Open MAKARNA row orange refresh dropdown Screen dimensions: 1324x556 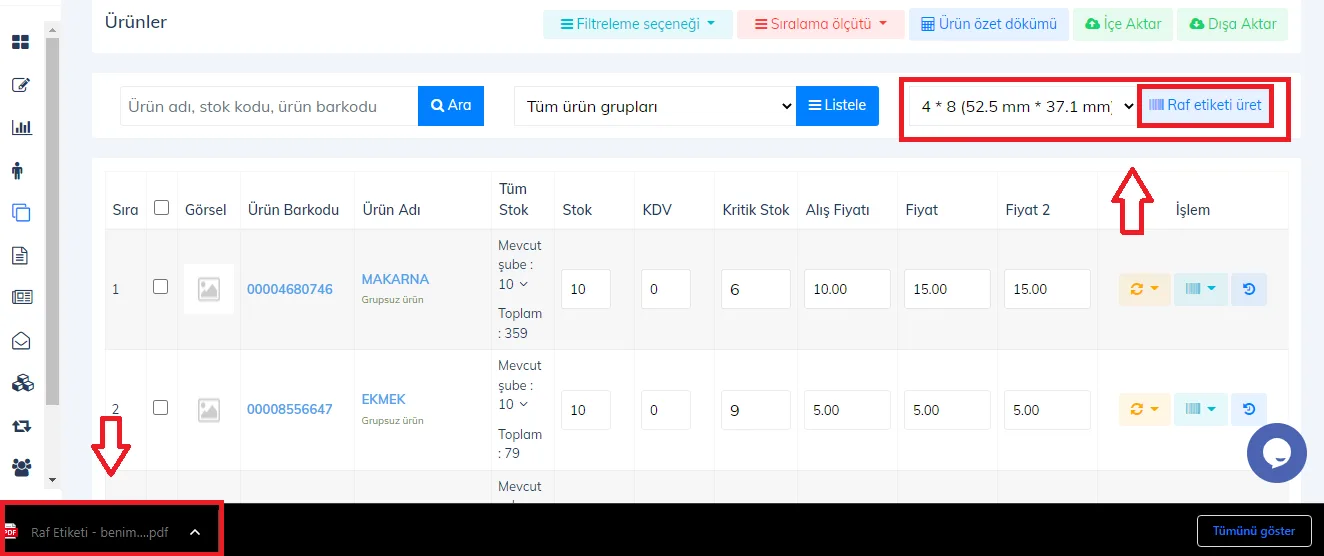coord(1144,289)
